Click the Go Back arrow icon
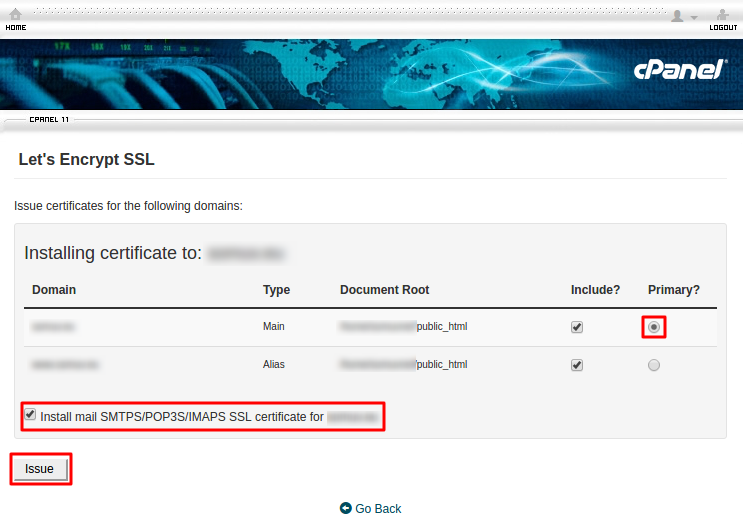 (x=346, y=508)
